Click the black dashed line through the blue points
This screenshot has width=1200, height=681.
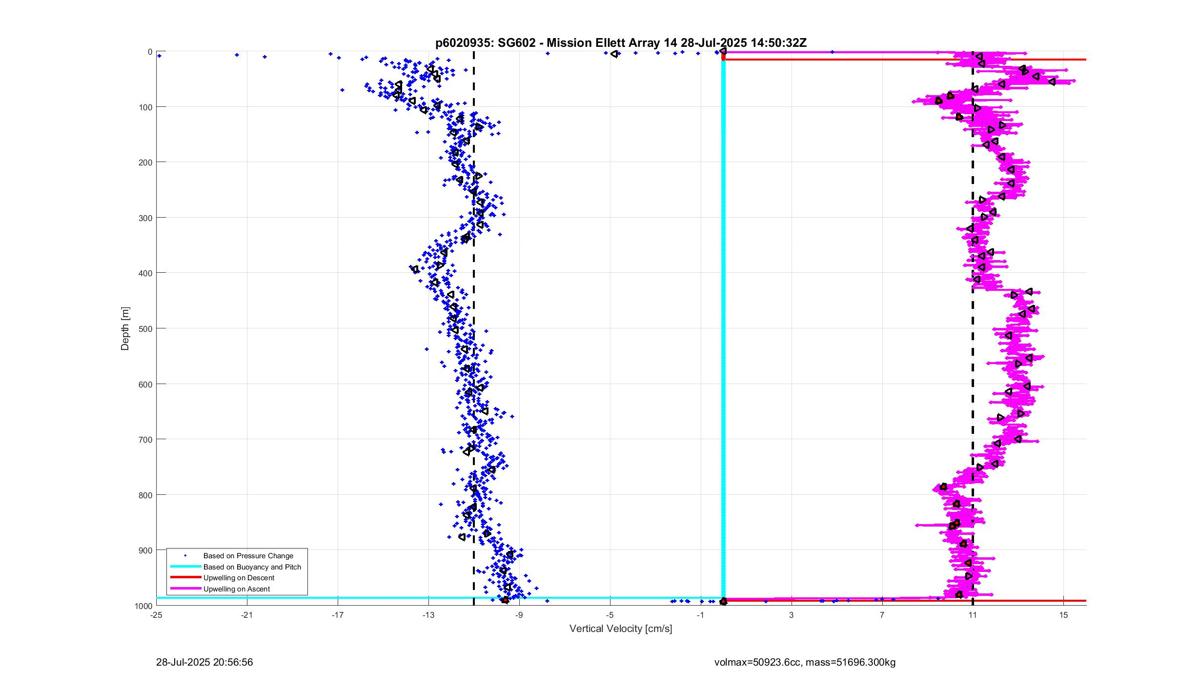[474, 328]
